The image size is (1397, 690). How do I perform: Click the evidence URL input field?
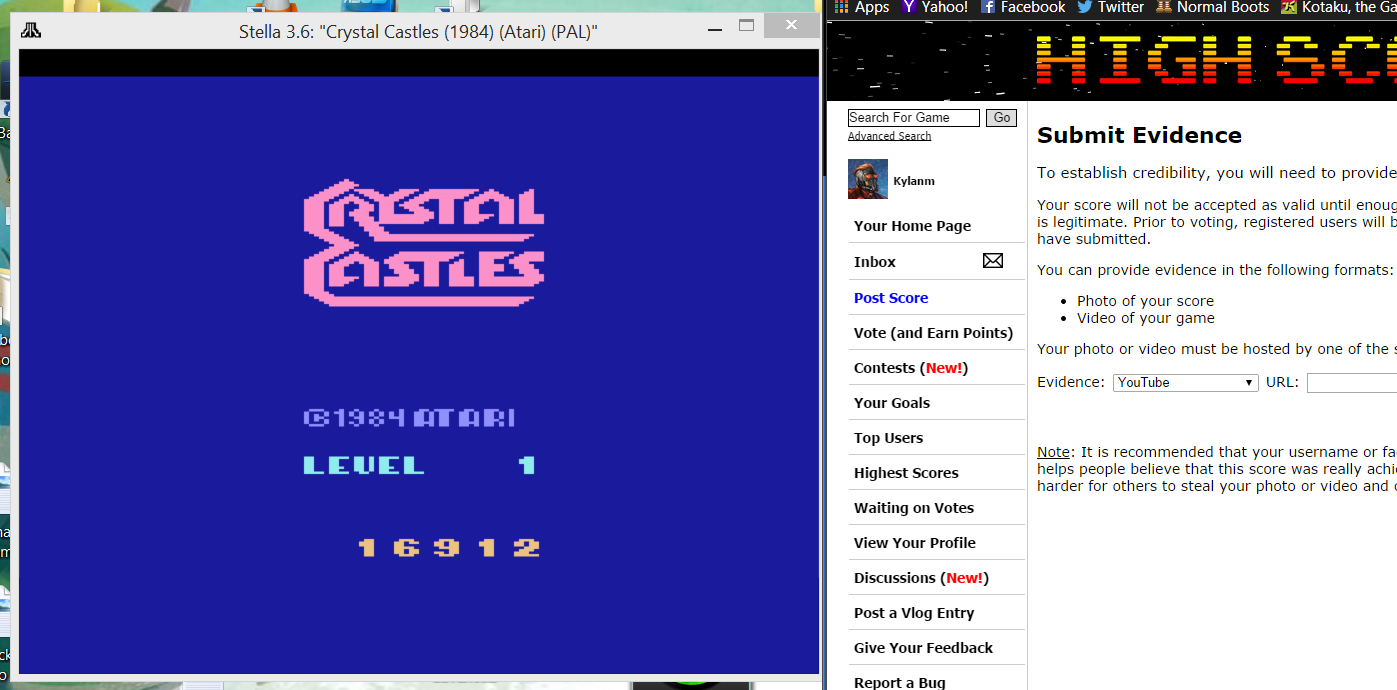1351,382
